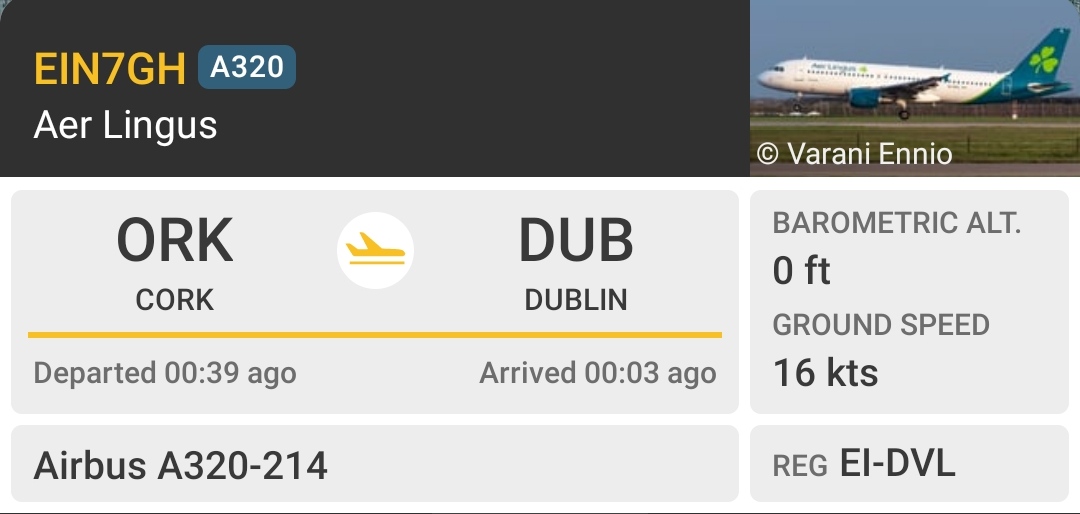Tap the GROUND SPEED label

pos(881,325)
